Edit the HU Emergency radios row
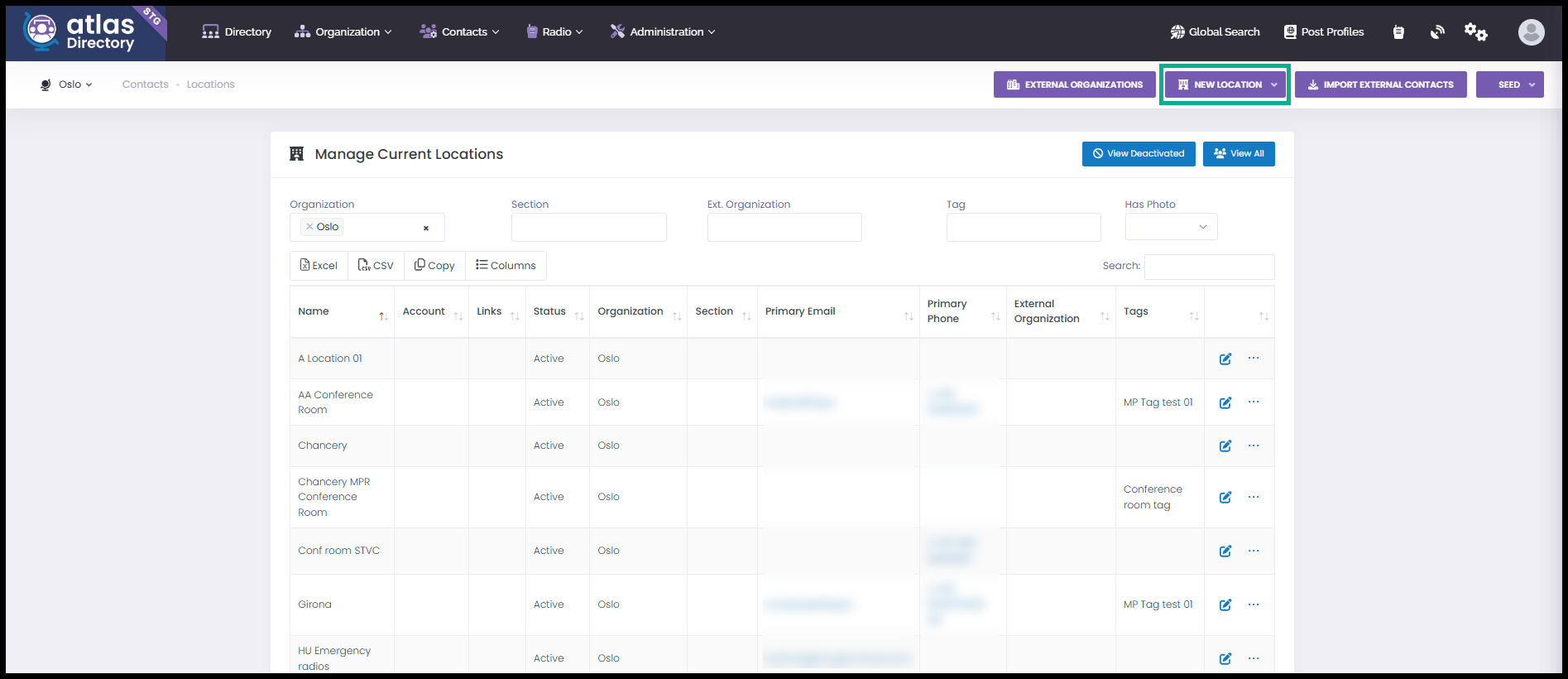 coord(1225,658)
